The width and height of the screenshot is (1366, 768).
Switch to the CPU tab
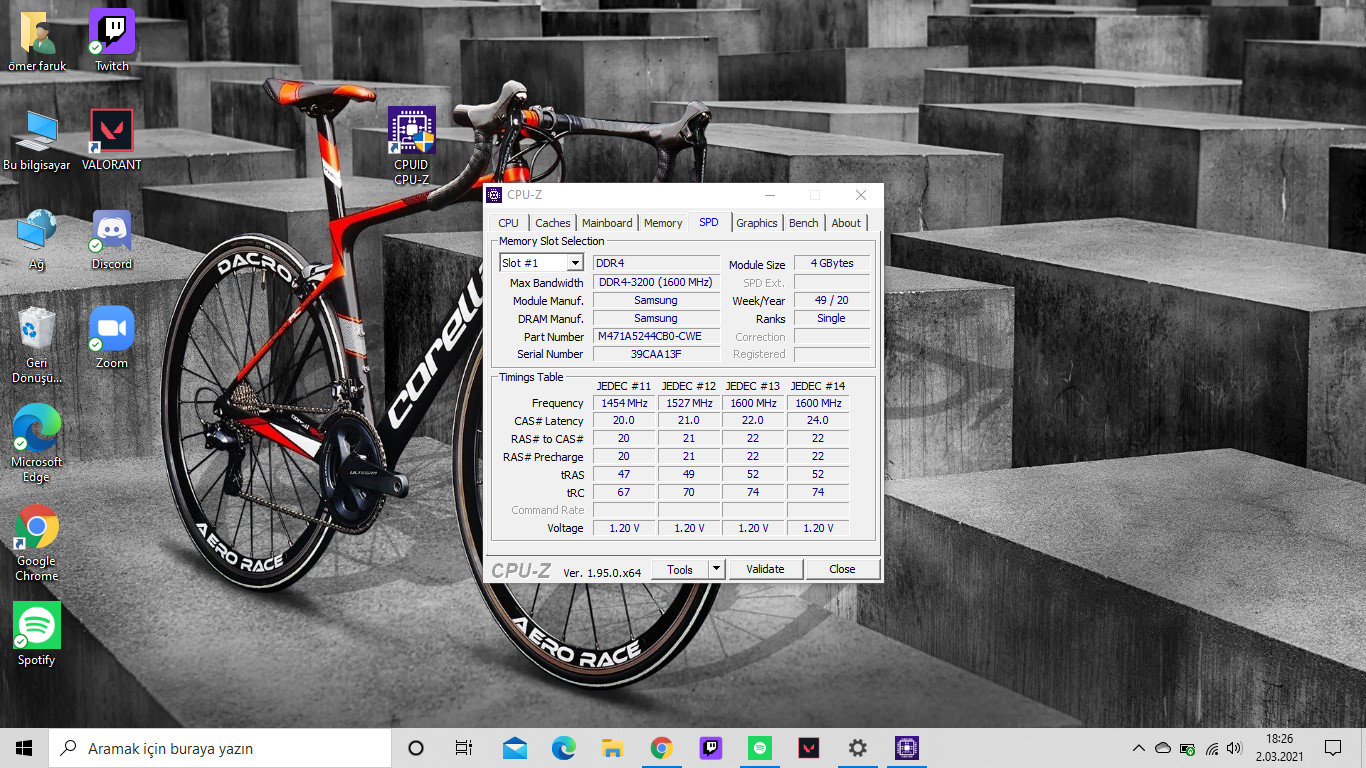(508, 223)
